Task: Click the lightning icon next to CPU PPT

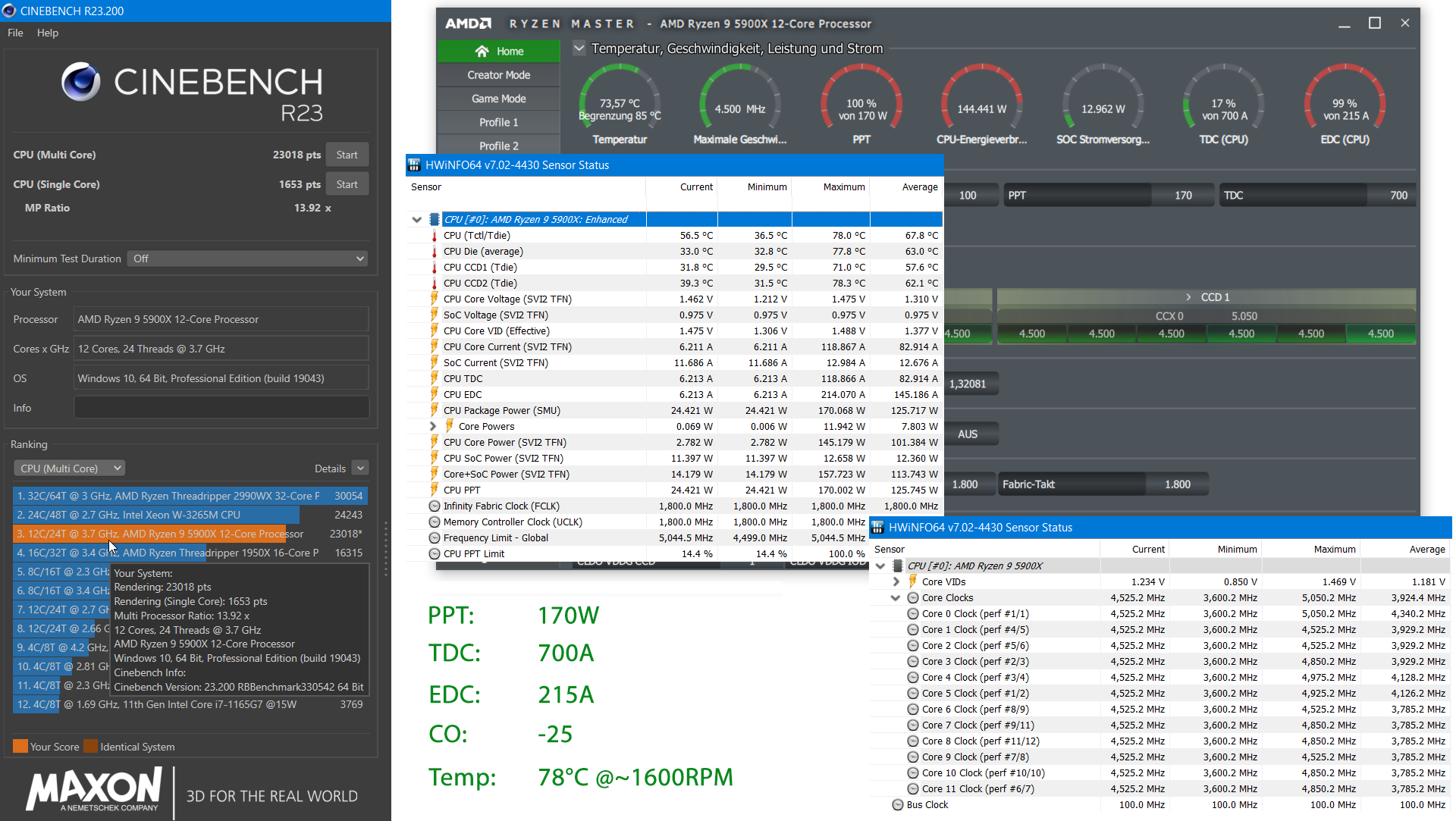Action: (435, 490)
